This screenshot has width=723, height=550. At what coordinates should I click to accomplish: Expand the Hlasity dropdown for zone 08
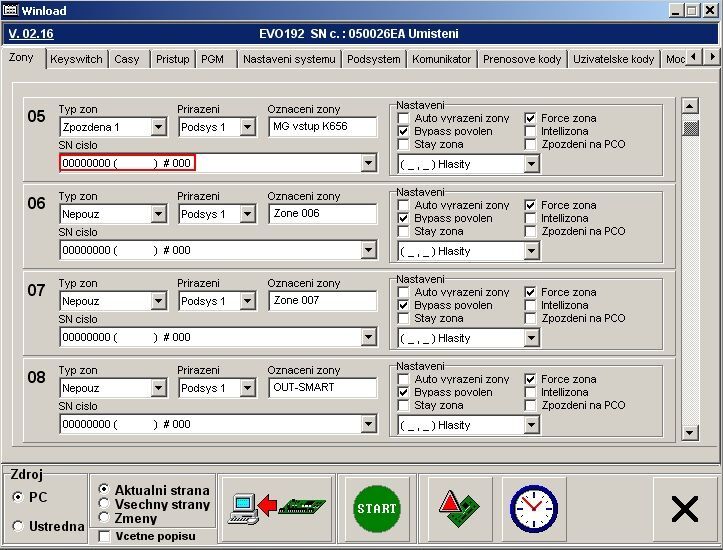click(531, 425)
